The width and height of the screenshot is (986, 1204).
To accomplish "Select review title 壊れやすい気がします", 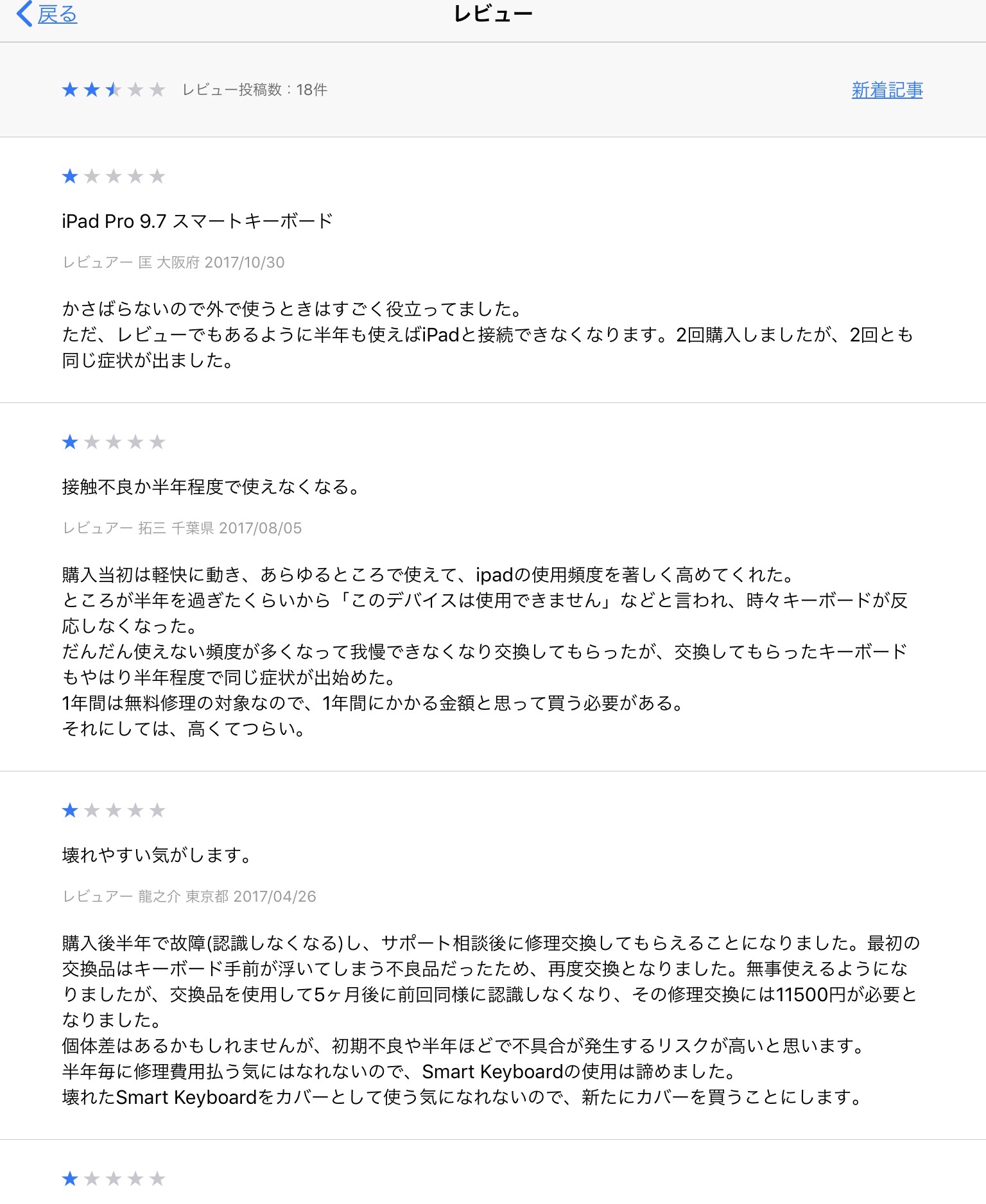I will (157, 855).
